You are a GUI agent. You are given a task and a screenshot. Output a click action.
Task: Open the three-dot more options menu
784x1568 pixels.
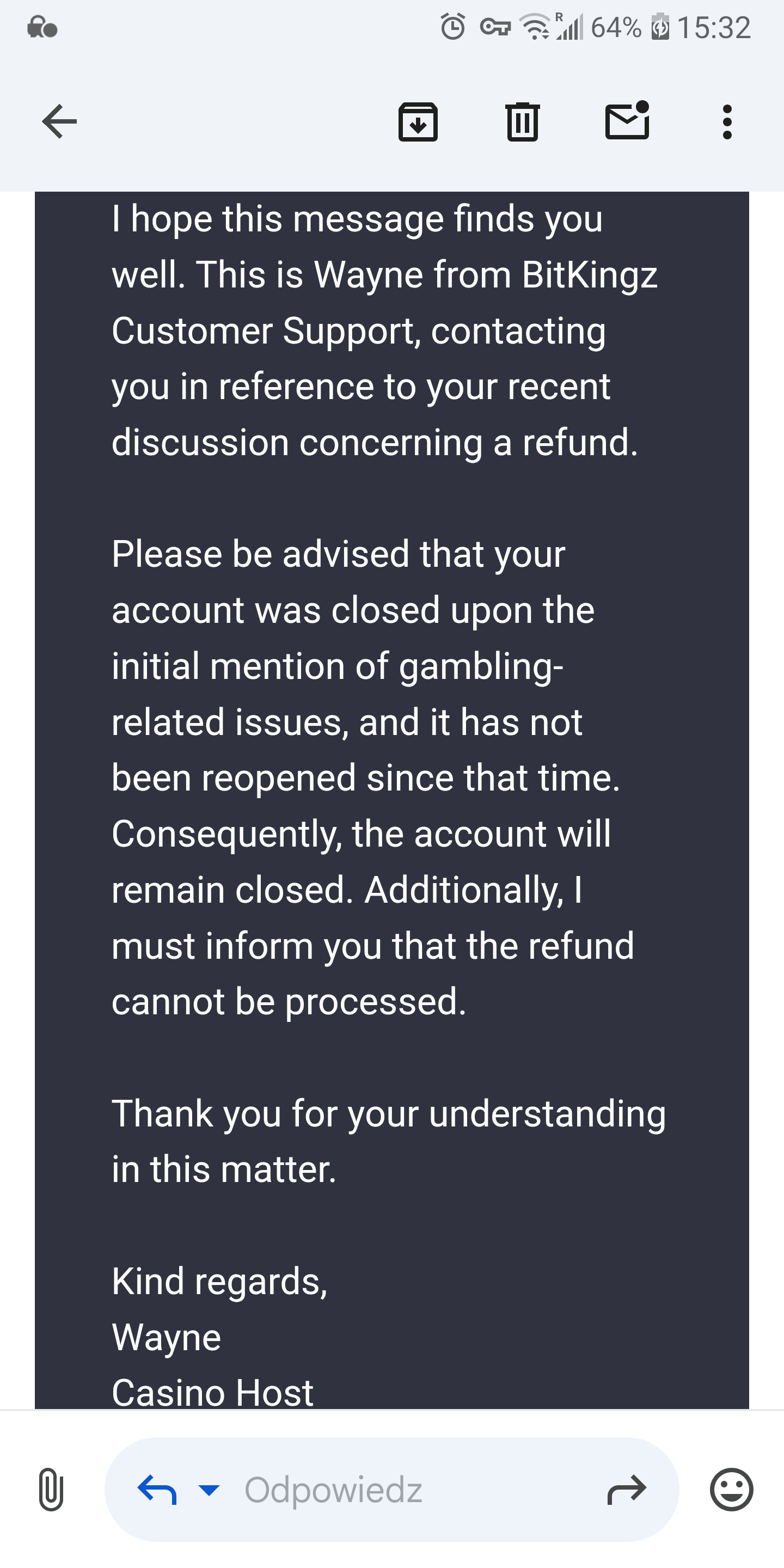click(726, 122)
